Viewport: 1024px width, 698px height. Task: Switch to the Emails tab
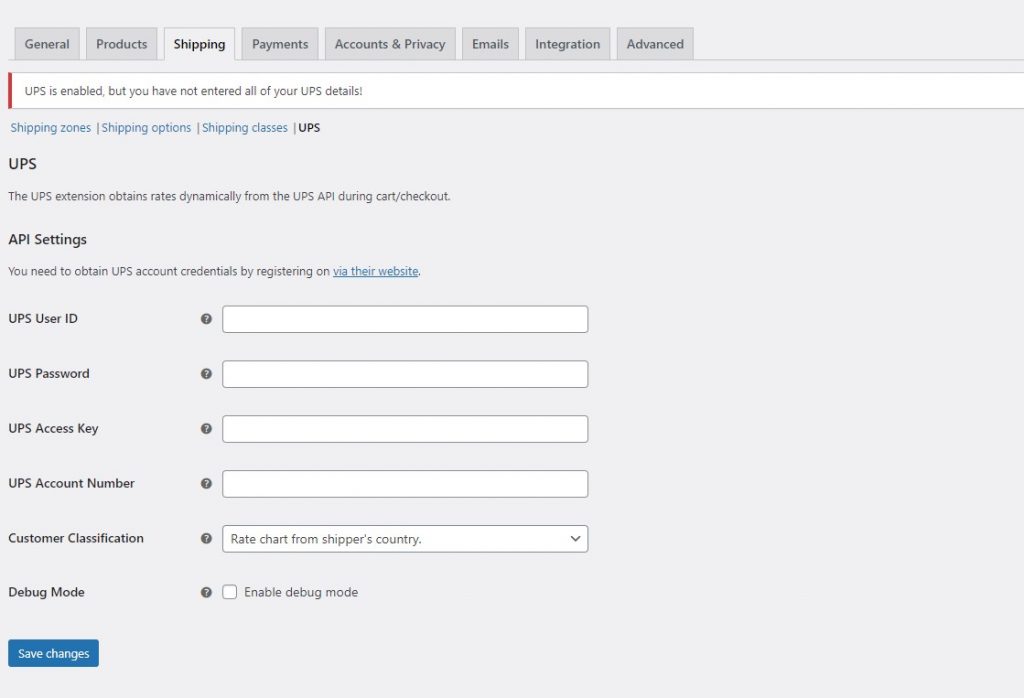[490, 44]
